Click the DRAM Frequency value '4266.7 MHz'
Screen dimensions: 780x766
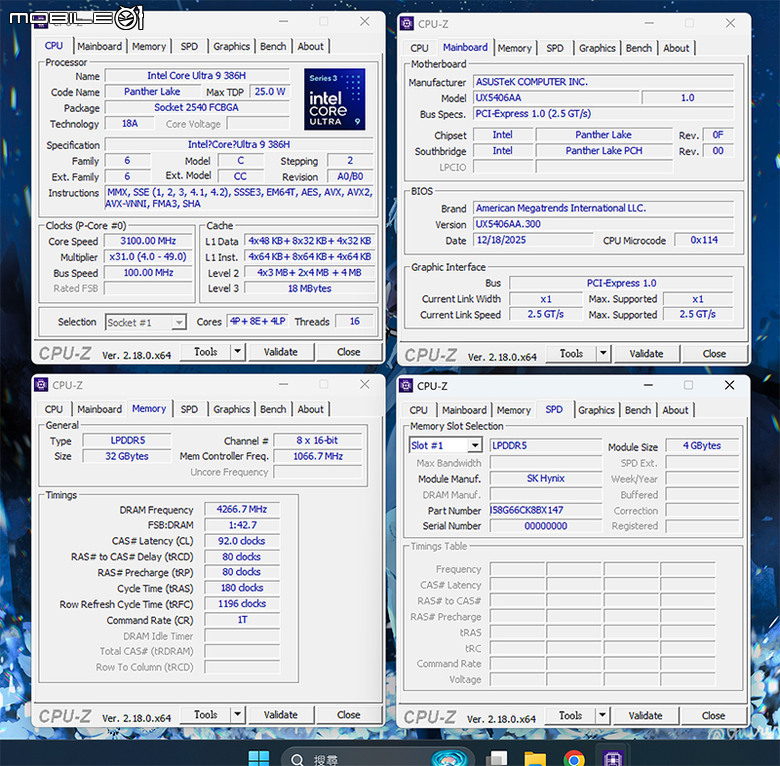pyautogui.click(x=242, y=509)
